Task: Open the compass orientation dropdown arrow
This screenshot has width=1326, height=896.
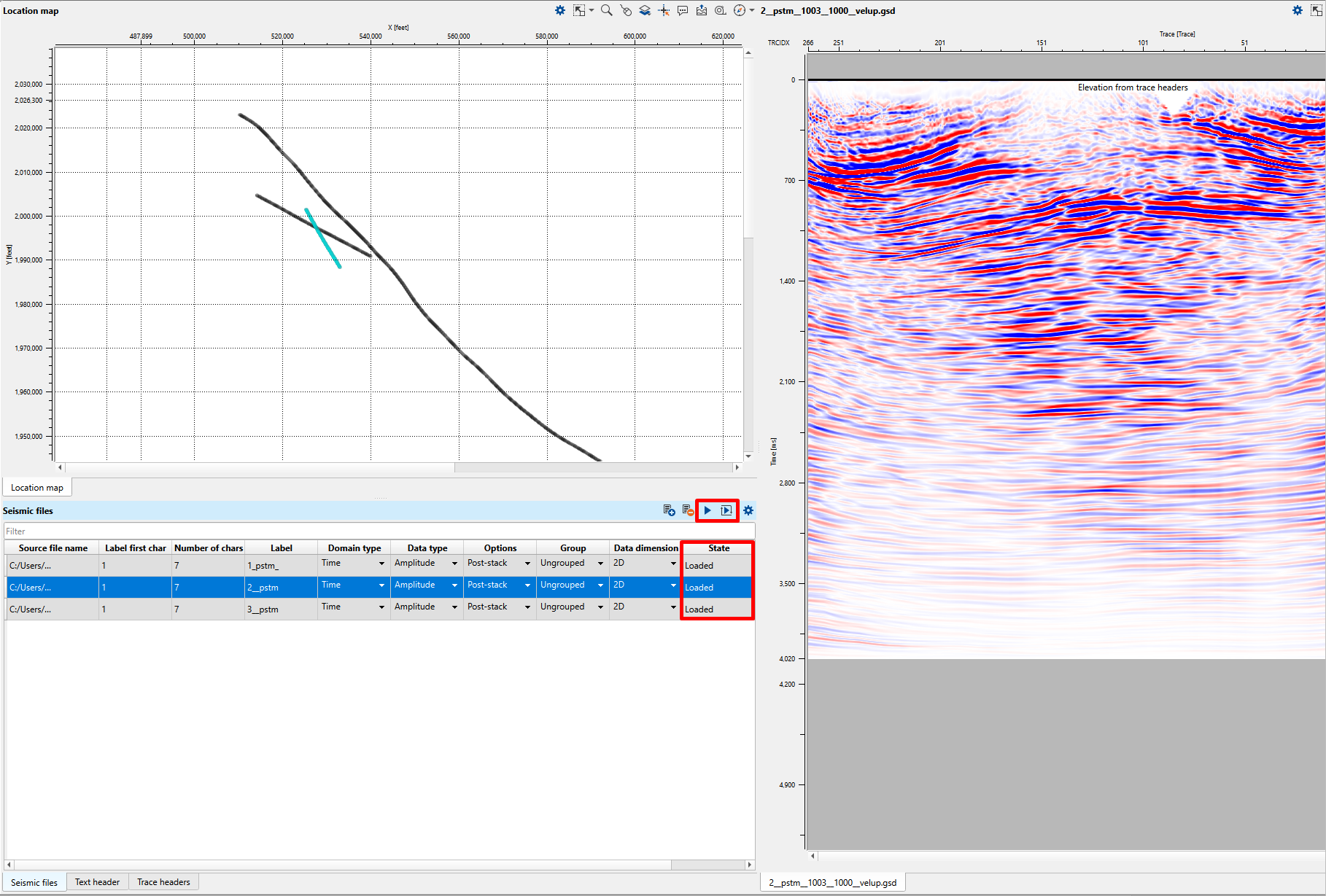Action: click(752, 10)
